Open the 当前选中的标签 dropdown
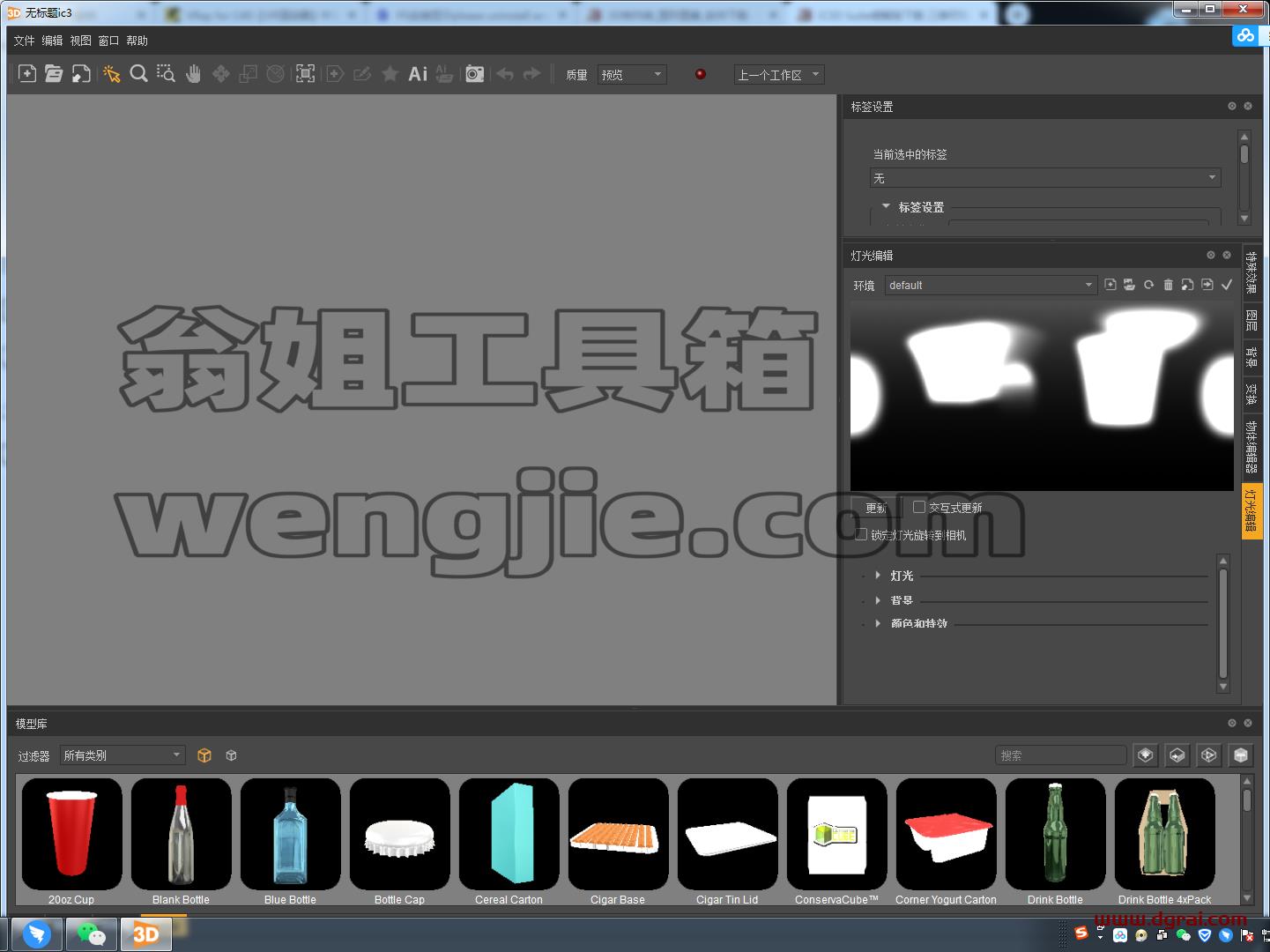1270x952 pixels. coord(1045,178)
